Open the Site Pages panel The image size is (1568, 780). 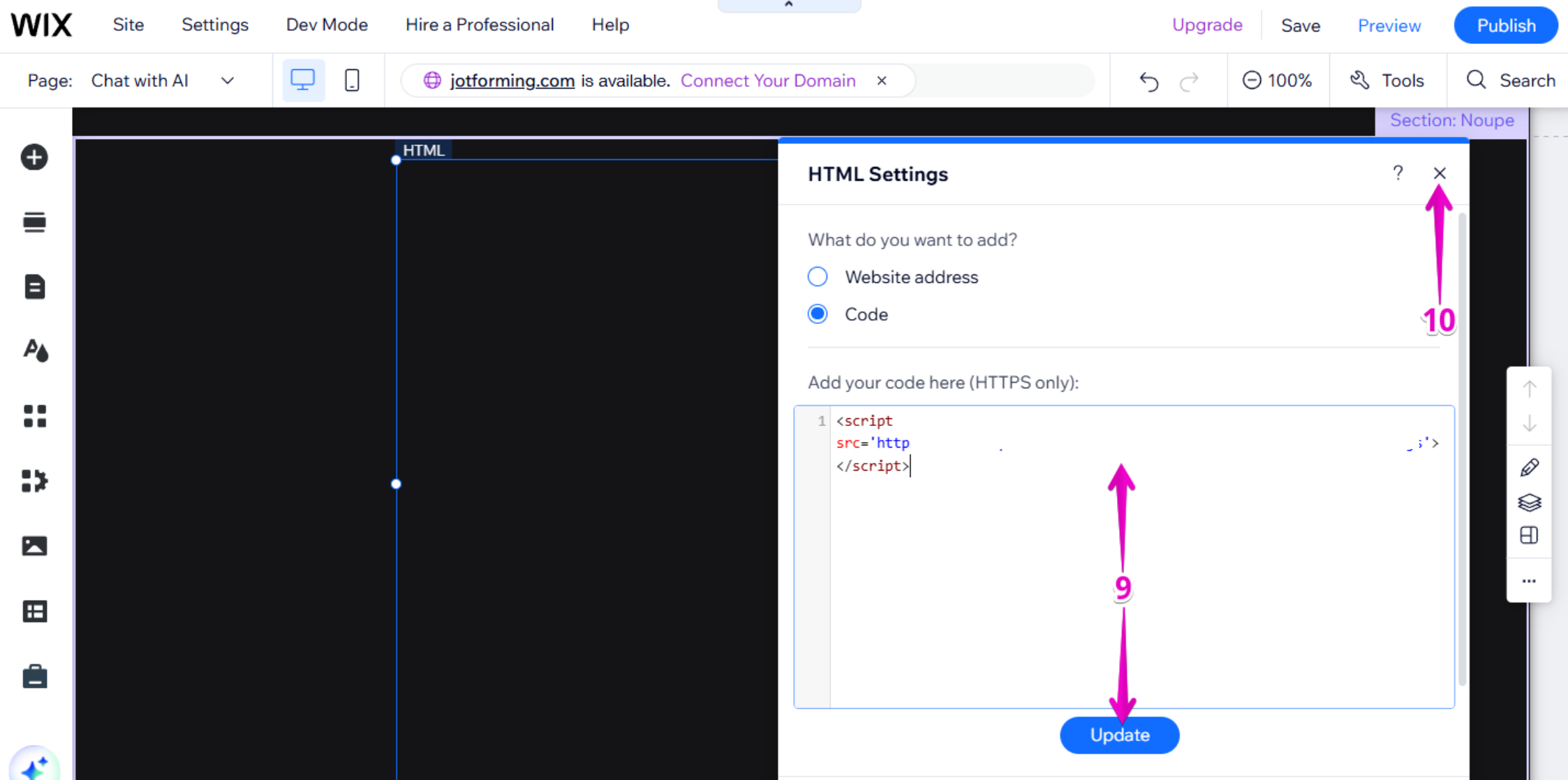34,286
